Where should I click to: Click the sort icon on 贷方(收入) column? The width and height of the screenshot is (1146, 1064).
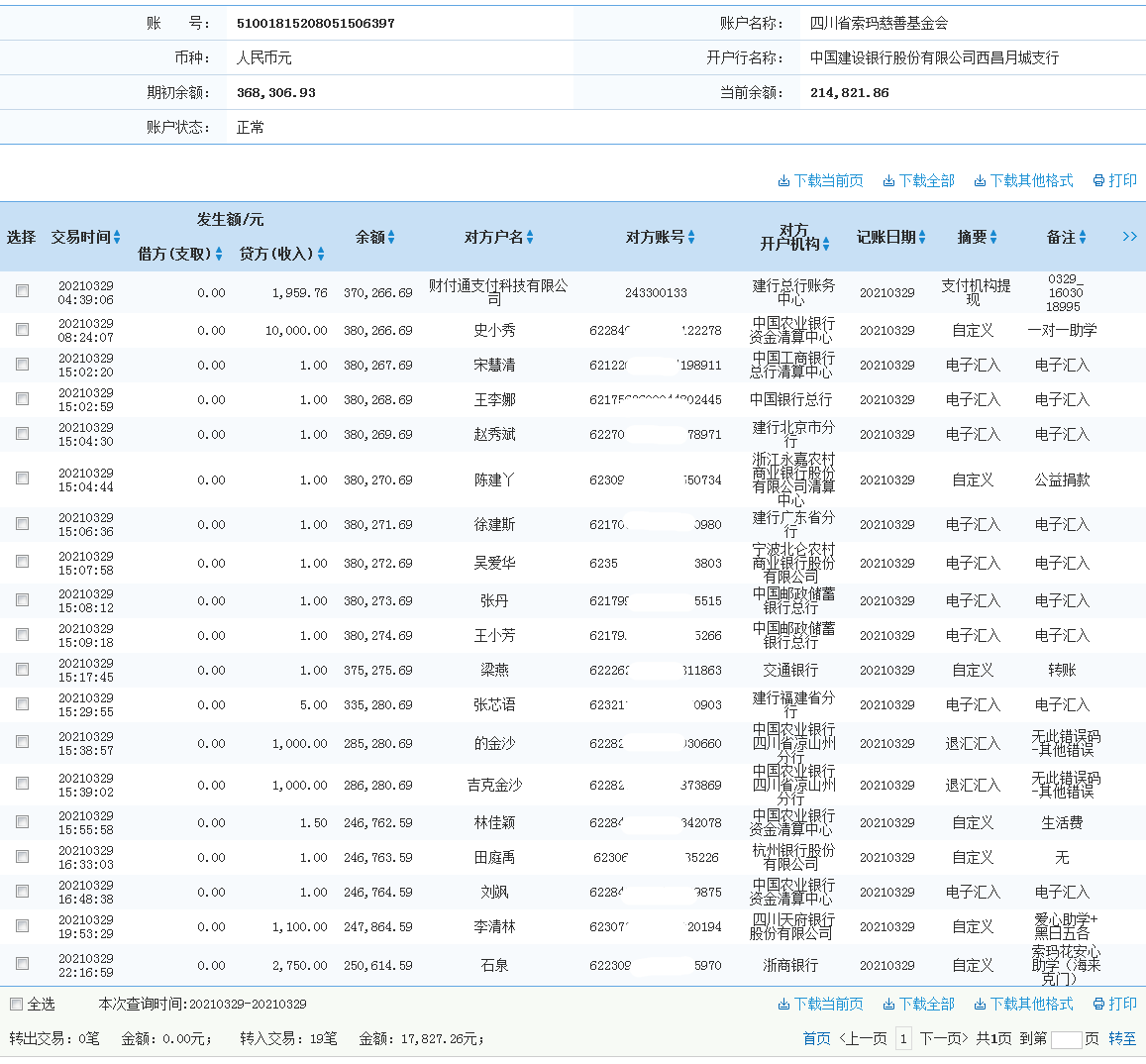pos(321,253)
